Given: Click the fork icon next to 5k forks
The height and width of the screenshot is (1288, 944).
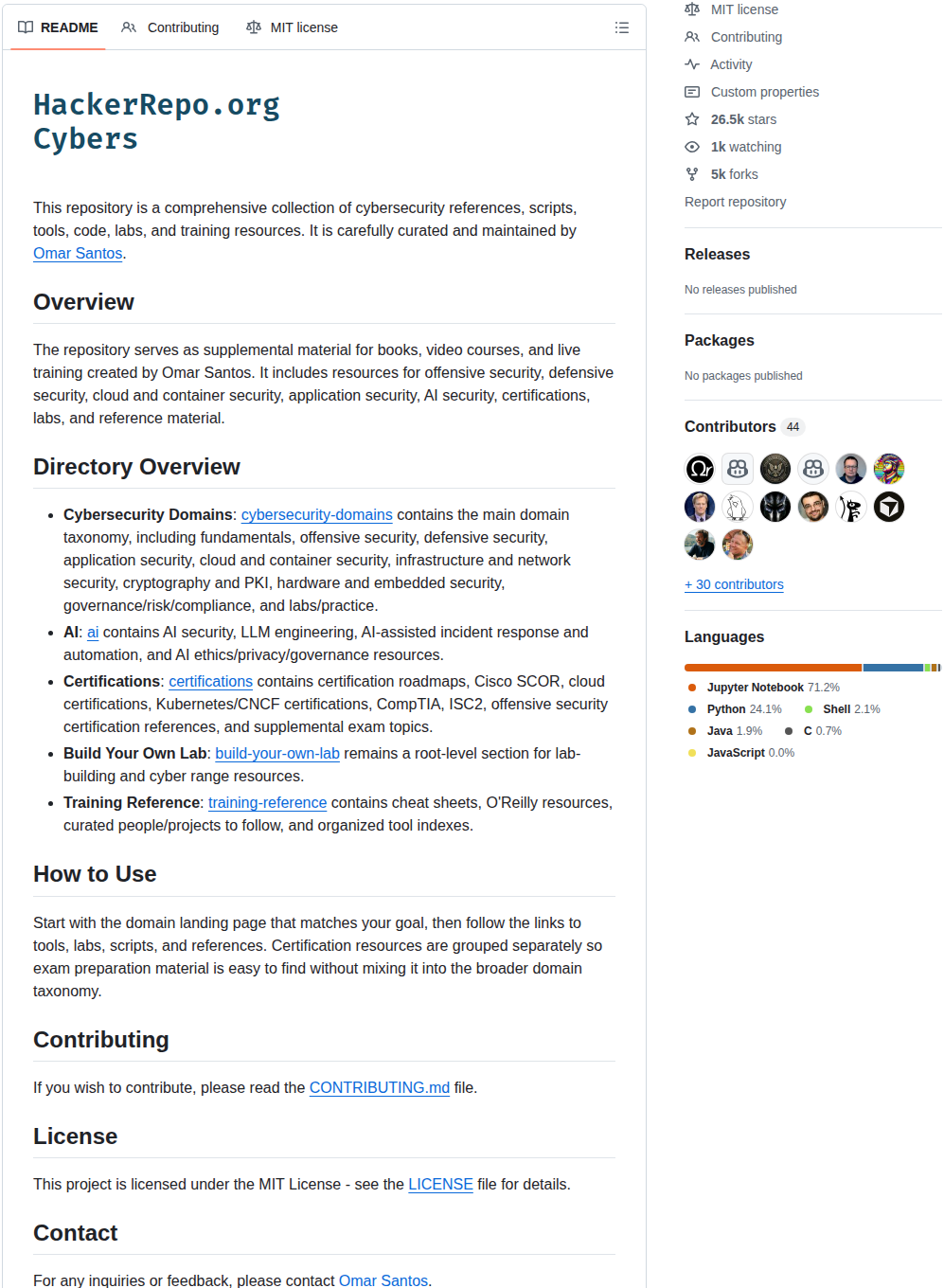Looking at the screenshot, I should (x=692, y=174).
